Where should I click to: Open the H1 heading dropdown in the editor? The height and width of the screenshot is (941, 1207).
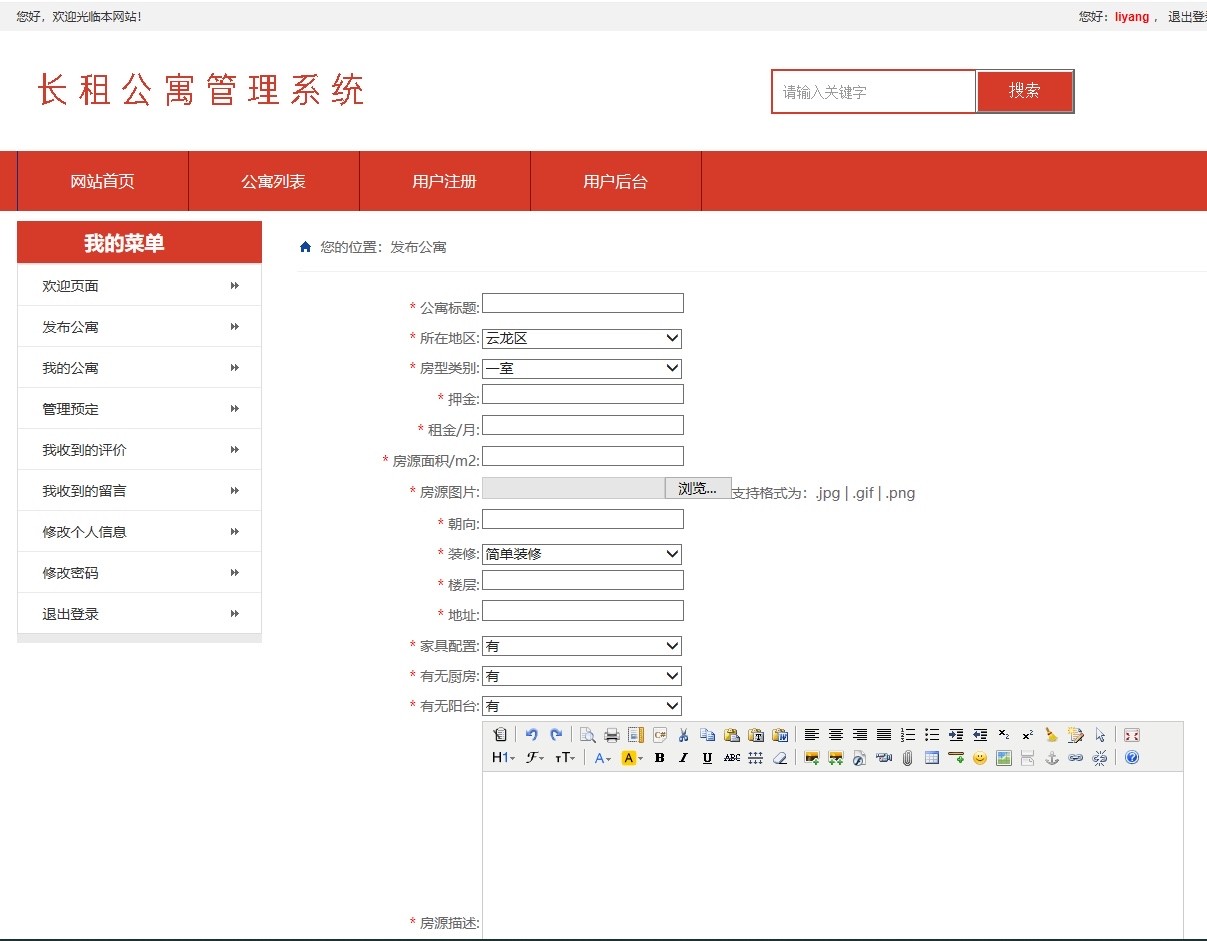pyautogui.click(x=503, y=758)
